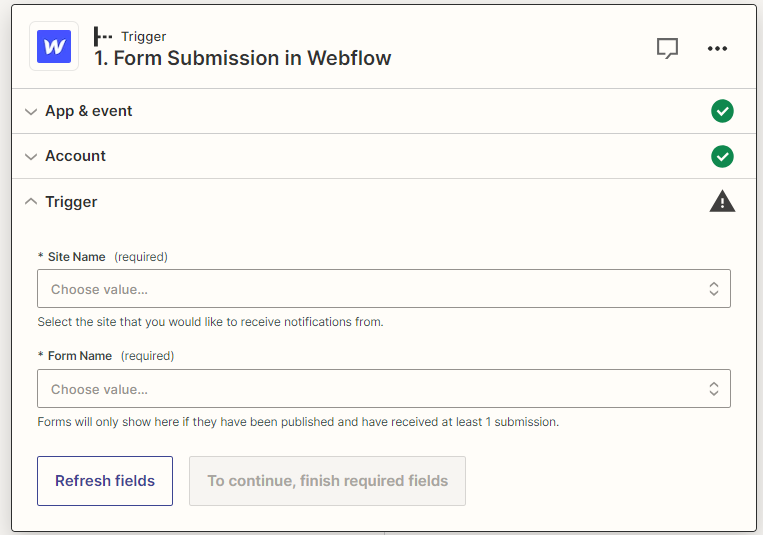Click the Site Name dropdown arrows

[714, 289]
